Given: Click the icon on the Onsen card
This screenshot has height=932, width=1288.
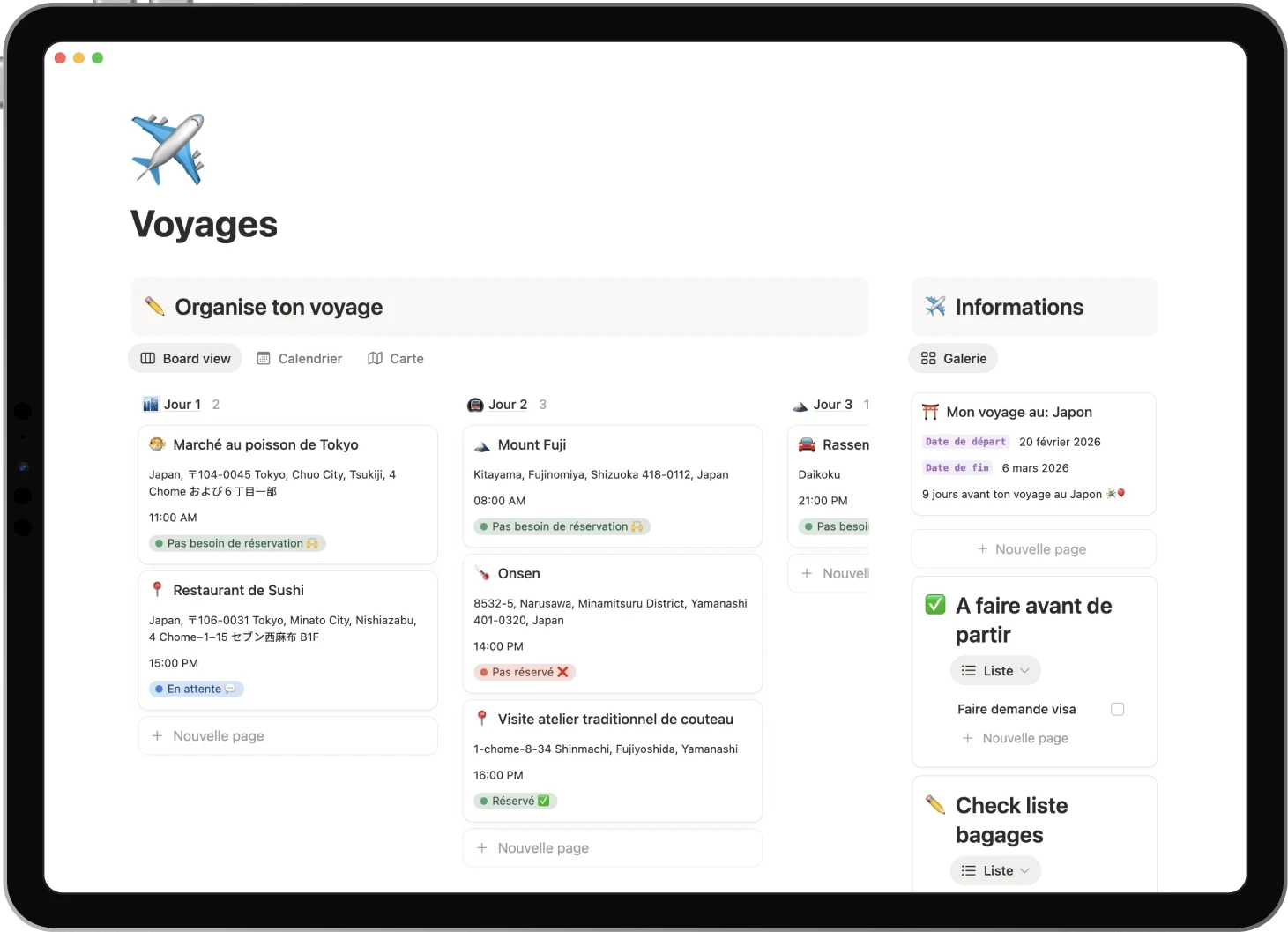Looking at the screenshot, I should [x=482, y=573].
